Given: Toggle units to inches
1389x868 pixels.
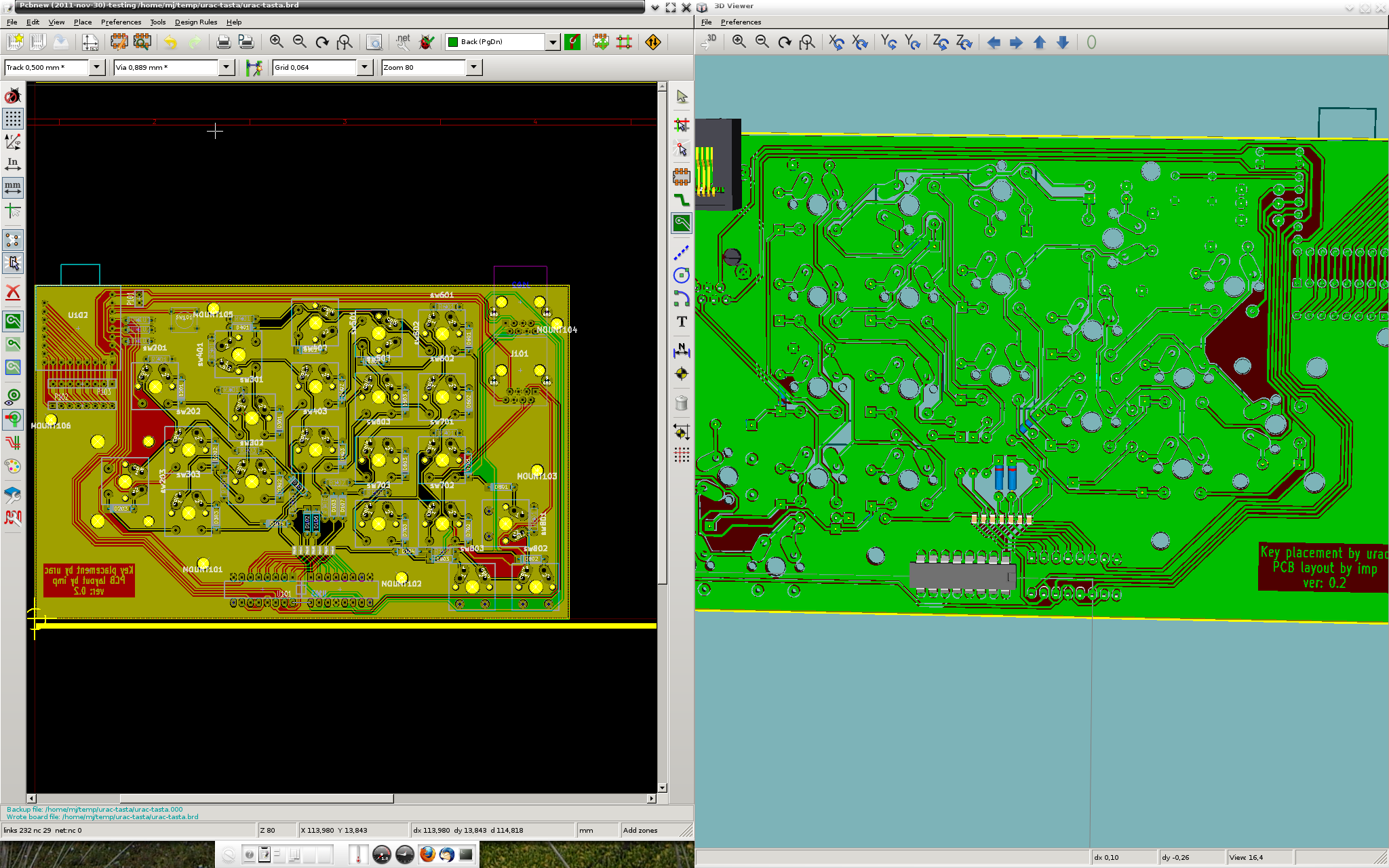Looking at the screenshot, I should click(13, 163).
